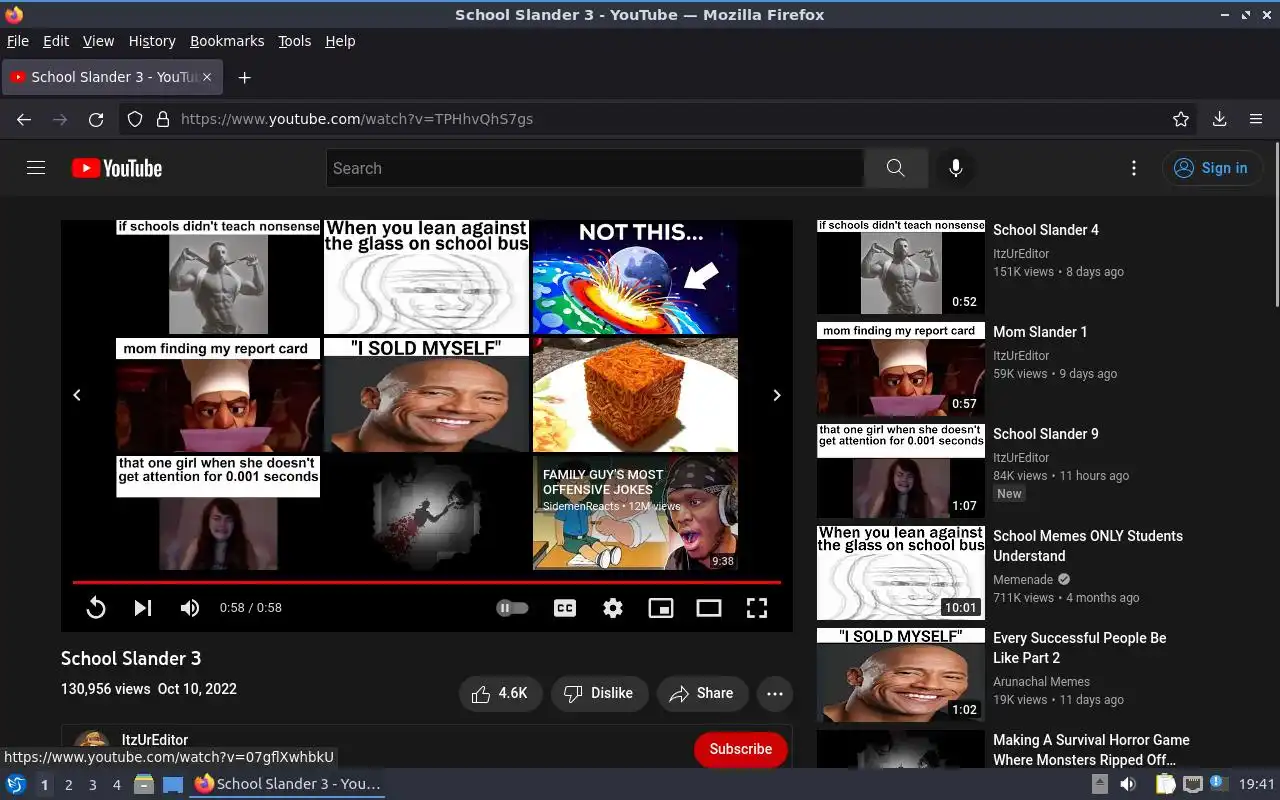Open the YouTube guide hamburger menu

tap(36, 168)
